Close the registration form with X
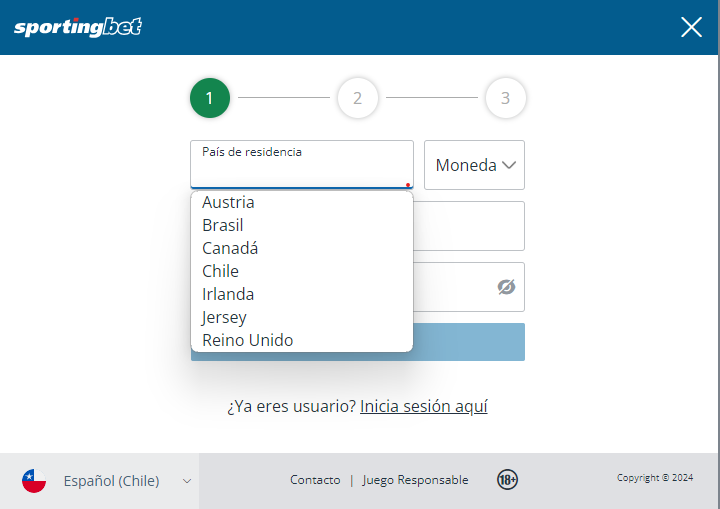The height and width of the screenshot is (509, 720). [691, 27]
